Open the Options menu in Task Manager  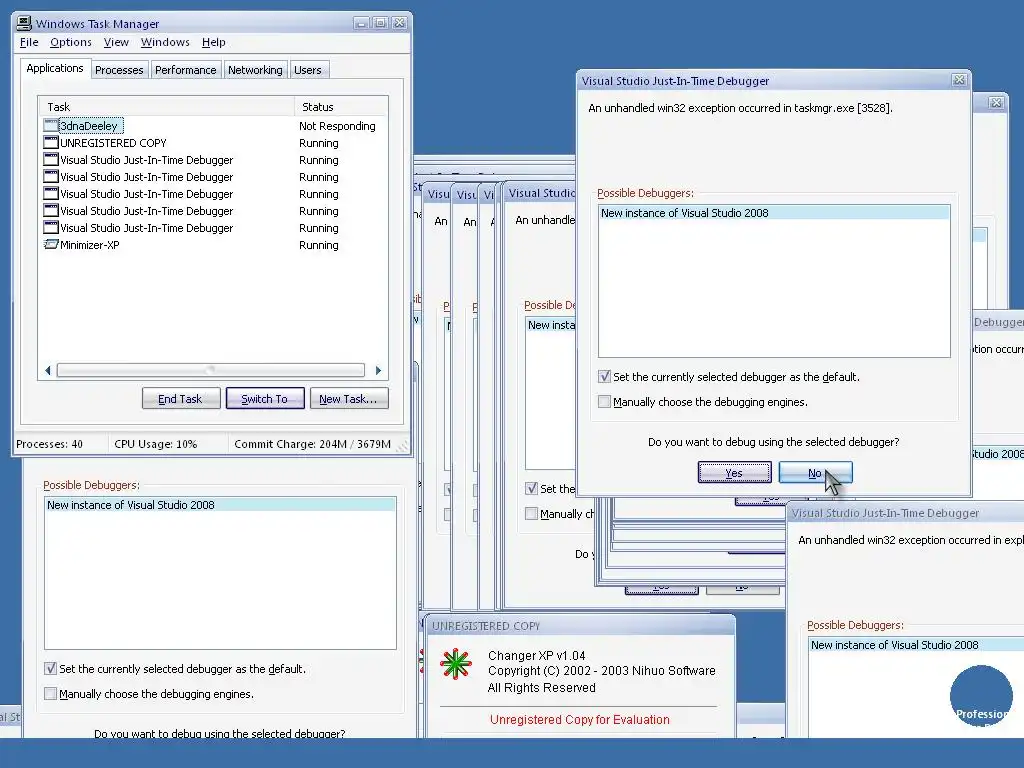71,42
